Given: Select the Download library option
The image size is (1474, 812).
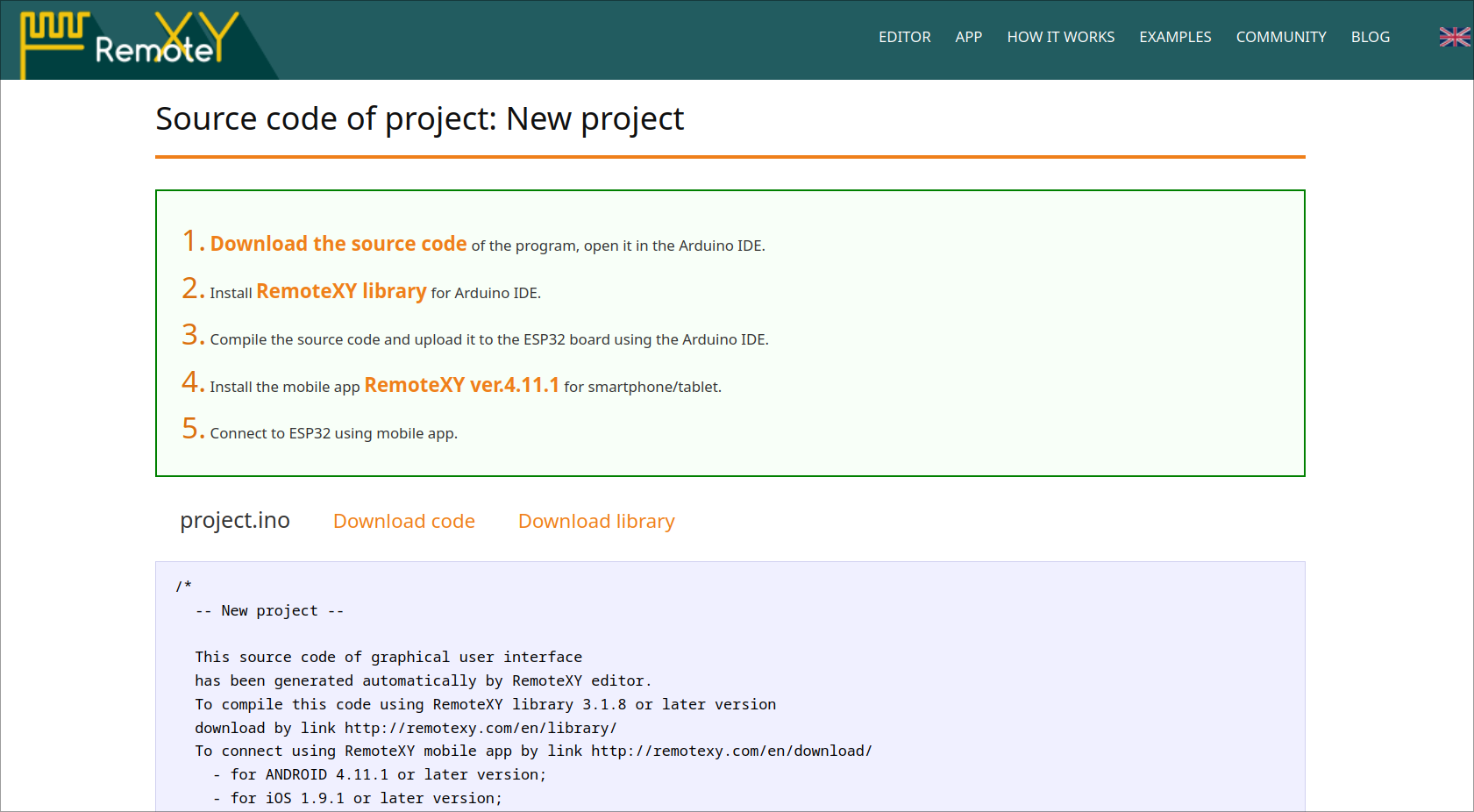Looking at the screenshot, I should pos(596,521).
